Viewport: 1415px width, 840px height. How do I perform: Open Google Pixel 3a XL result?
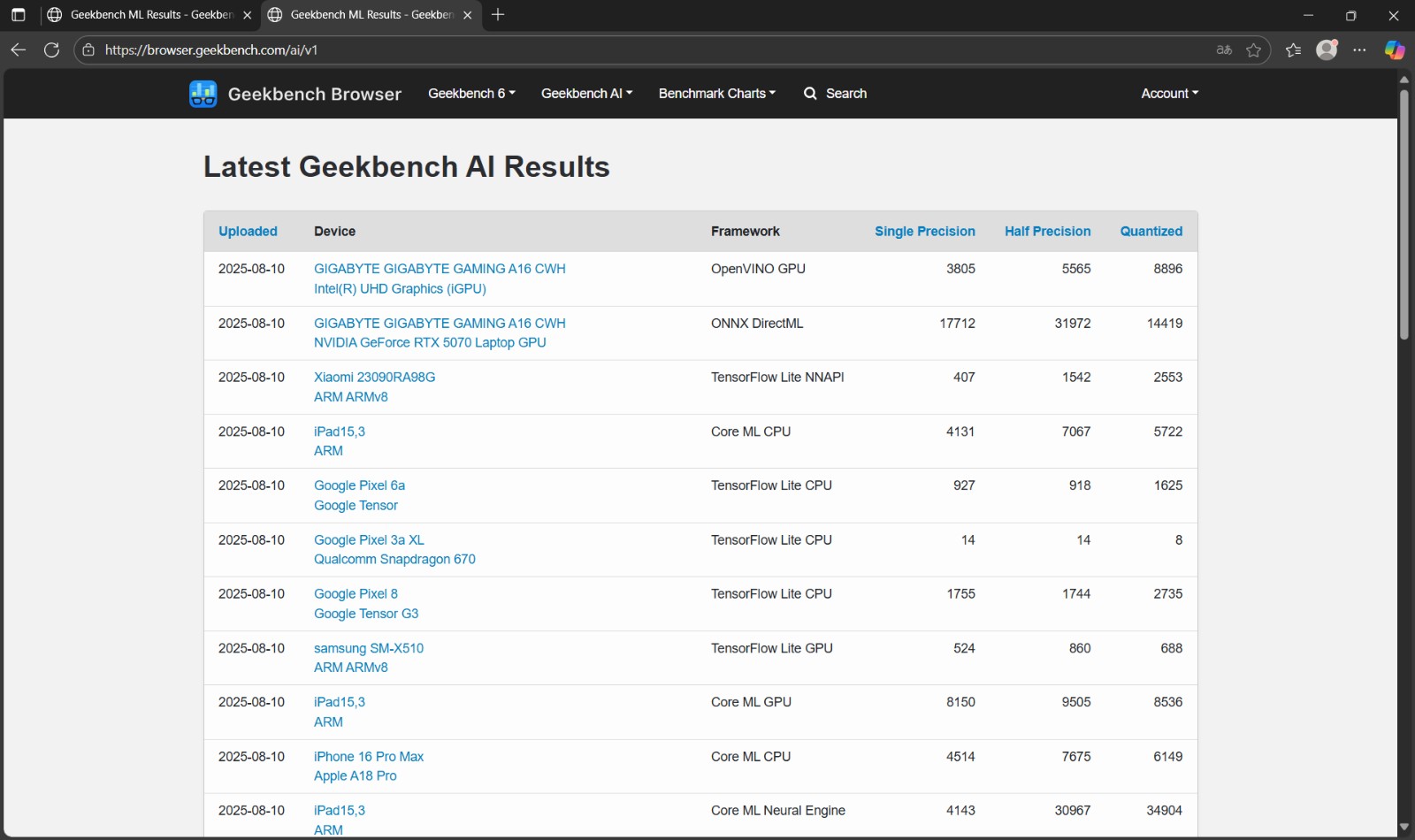pos(369,540)
